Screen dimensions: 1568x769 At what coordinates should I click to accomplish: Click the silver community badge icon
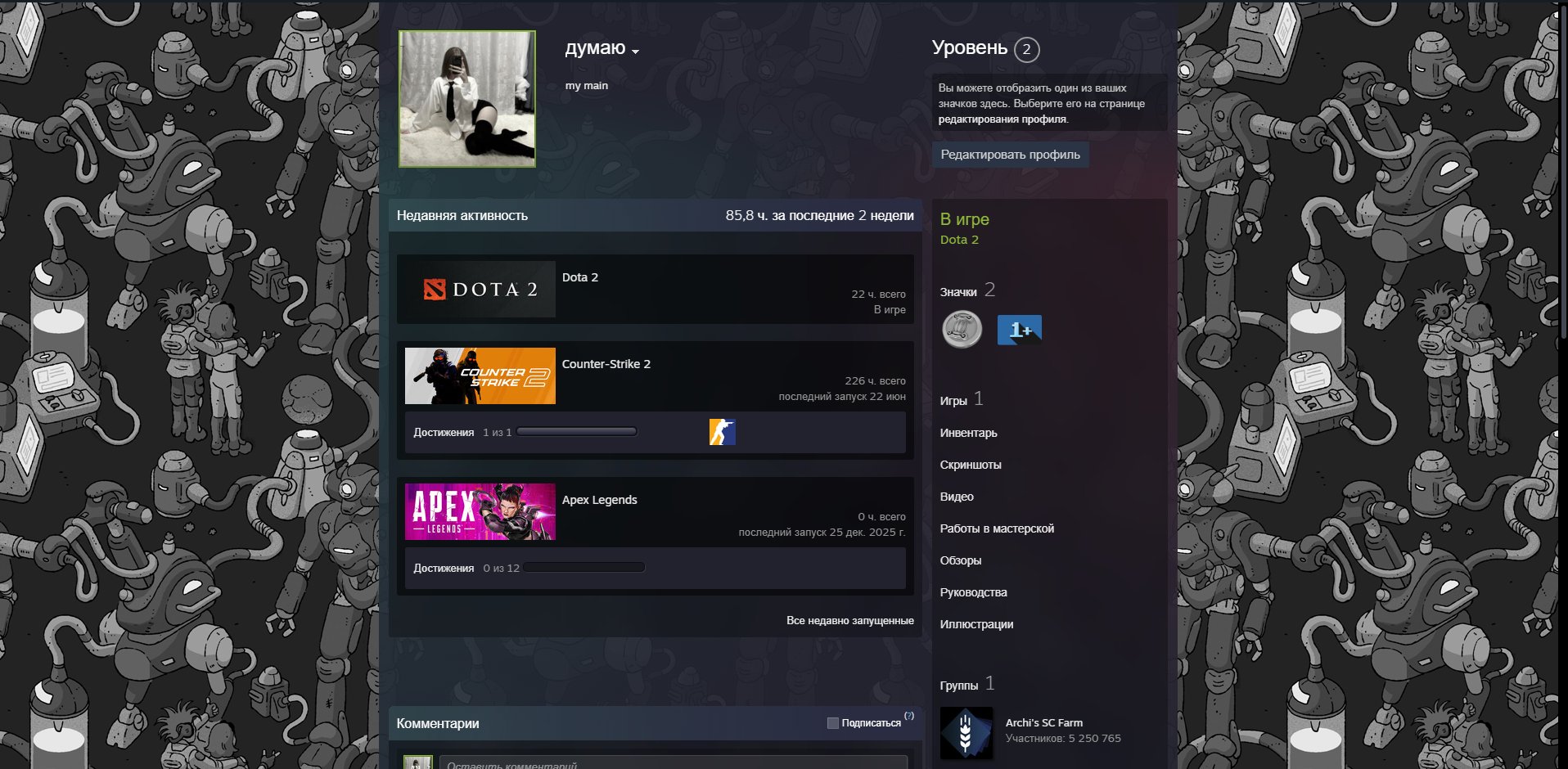[962, 330]
